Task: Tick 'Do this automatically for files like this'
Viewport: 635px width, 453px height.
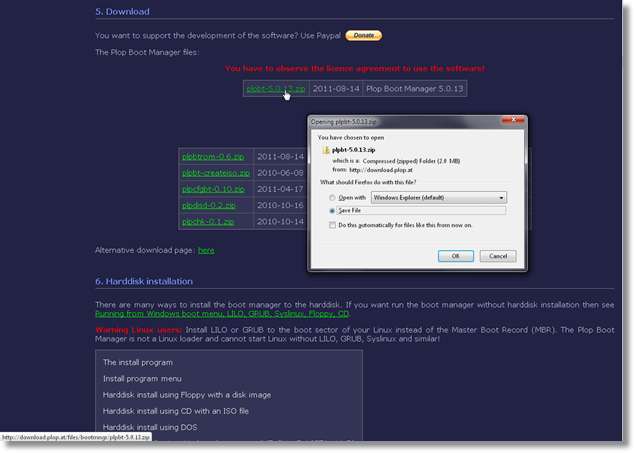Action: (x=332, y=225)
